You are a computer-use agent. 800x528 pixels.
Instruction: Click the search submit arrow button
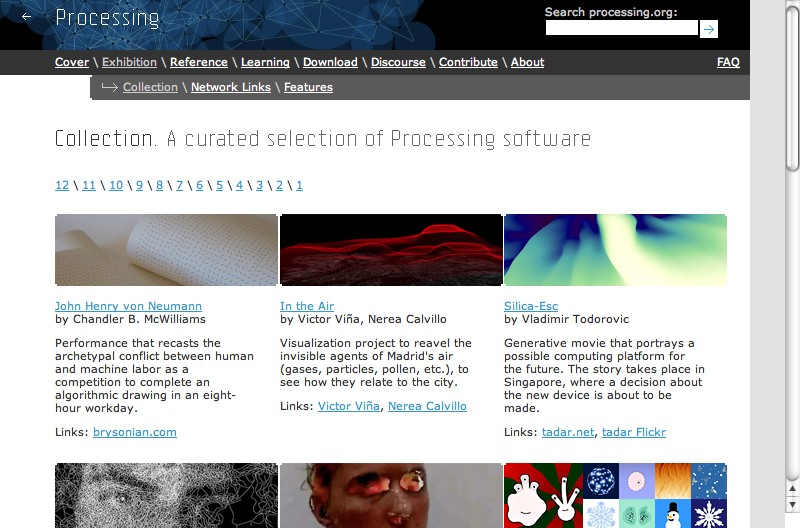709,29
